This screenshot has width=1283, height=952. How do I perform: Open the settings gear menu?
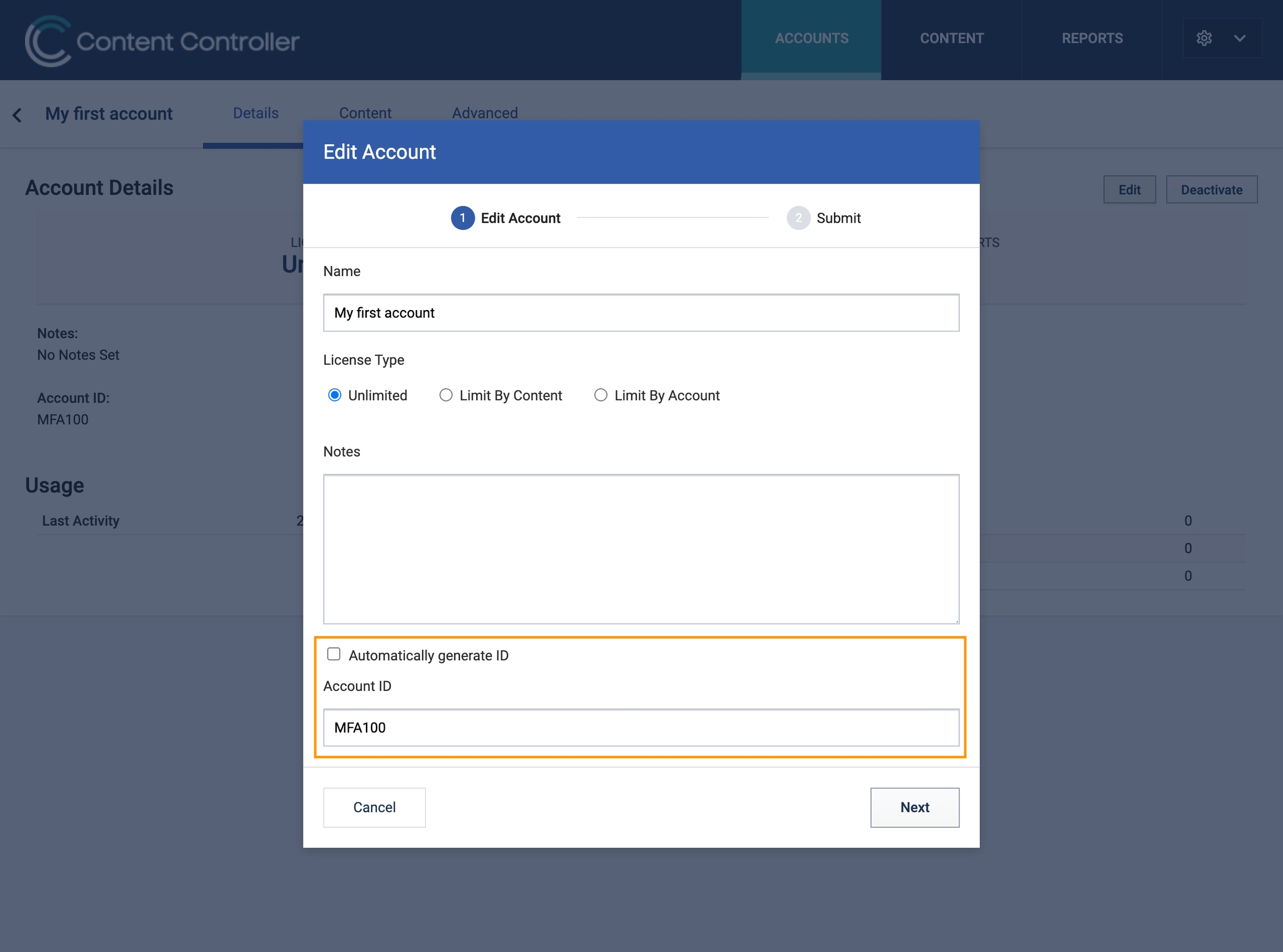tap(1203, 38)
